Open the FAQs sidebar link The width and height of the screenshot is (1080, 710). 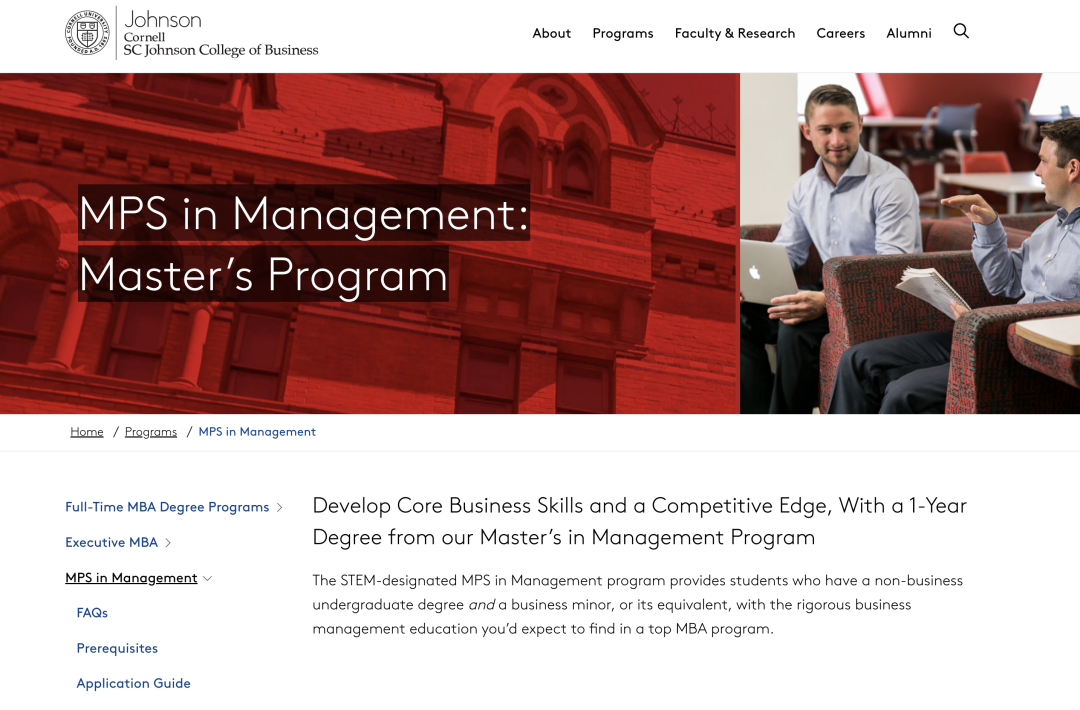[92, 613]
